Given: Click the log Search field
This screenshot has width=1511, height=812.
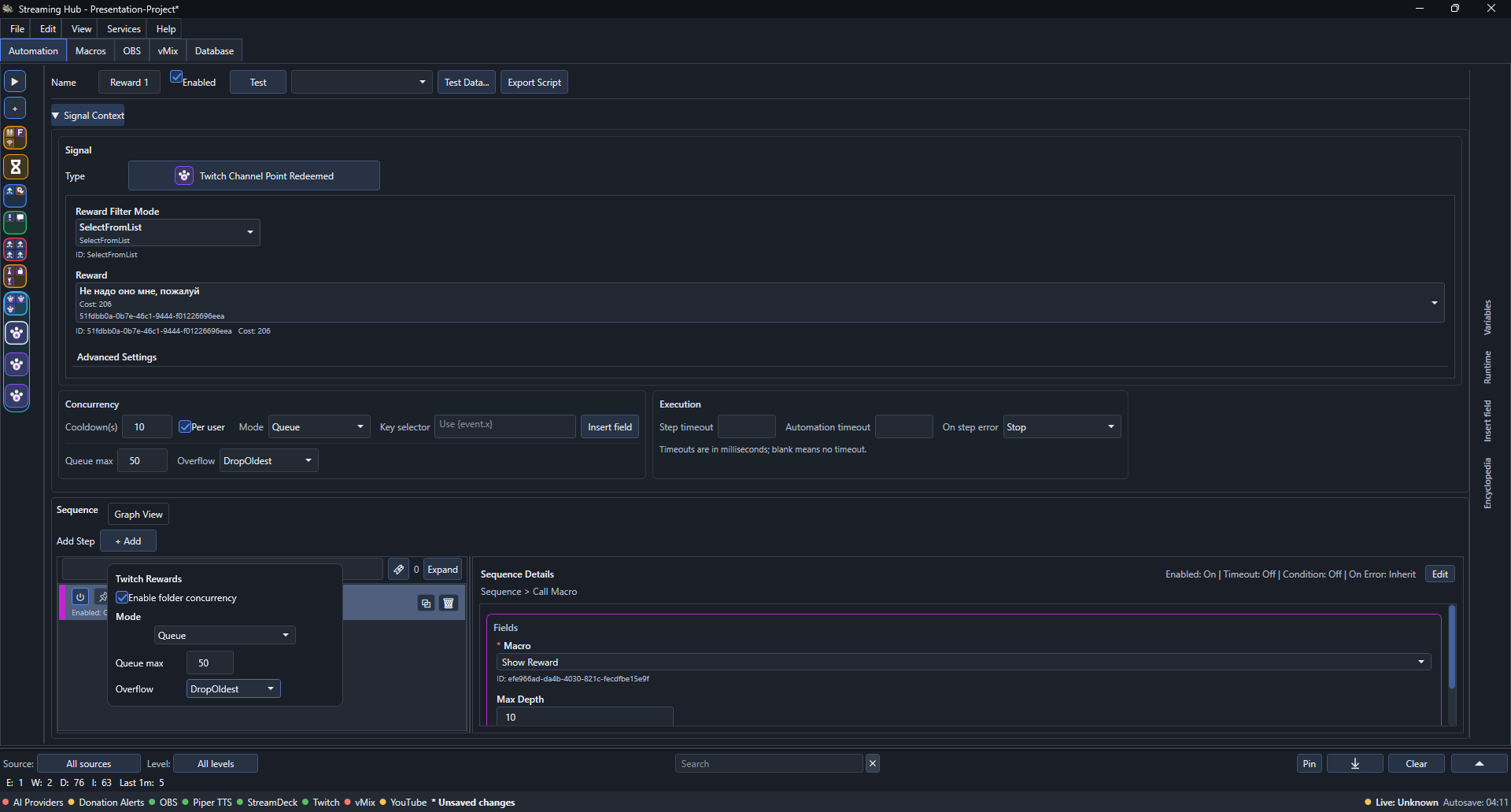Looking at the screenshot, I should (x=769, y=763).
